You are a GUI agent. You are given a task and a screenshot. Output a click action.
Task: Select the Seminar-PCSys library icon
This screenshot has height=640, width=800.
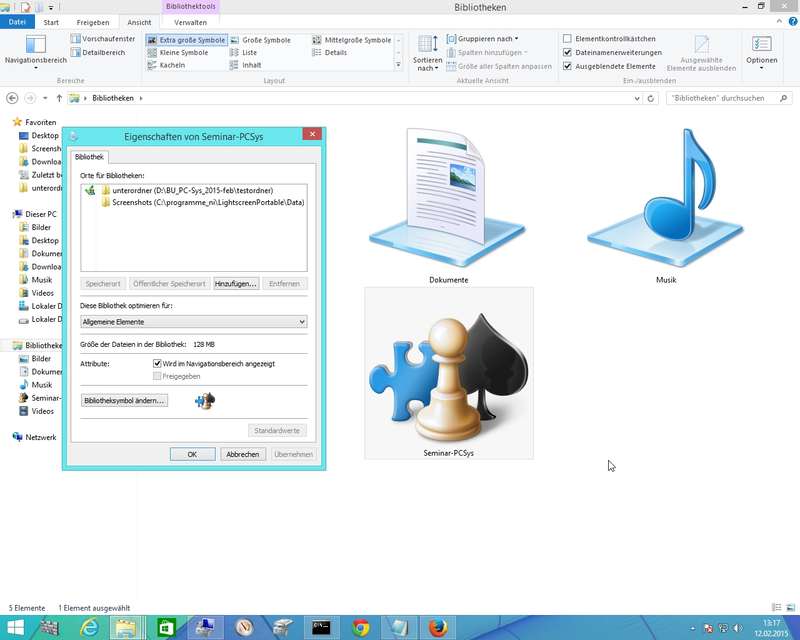tap(448, 374)
